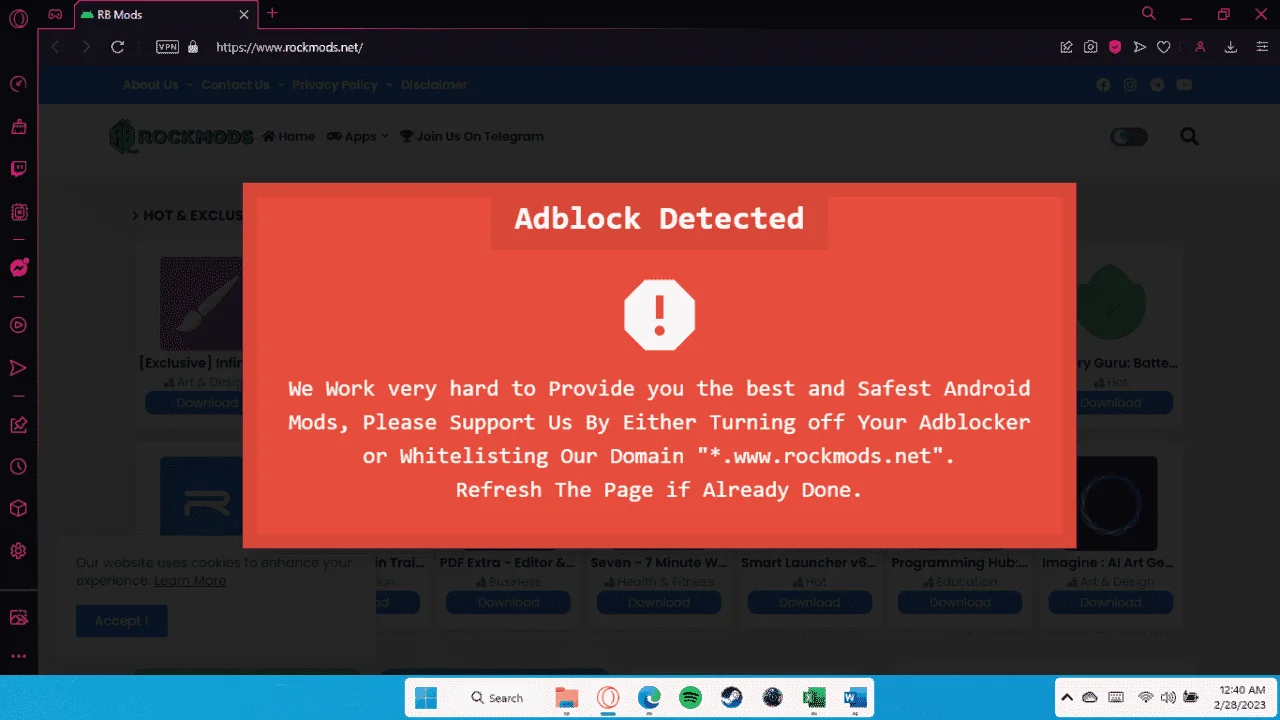Download Imagine AI Art Generator
The height and width of the screenshot is (720, 1280).
(x=1110, y=603)
